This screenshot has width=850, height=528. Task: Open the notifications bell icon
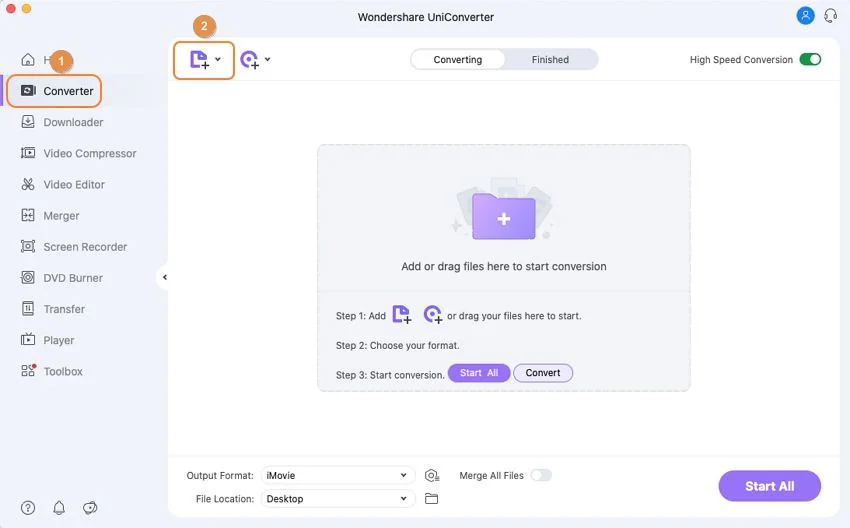59,507
